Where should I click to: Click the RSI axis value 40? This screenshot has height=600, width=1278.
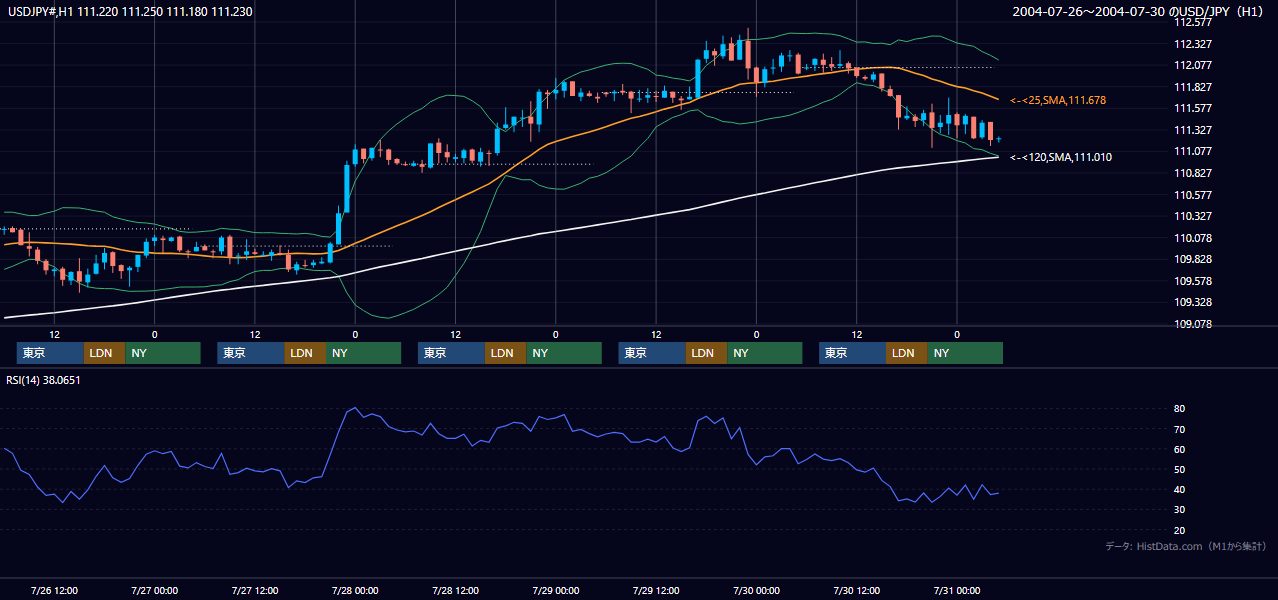coord(1180,489)
